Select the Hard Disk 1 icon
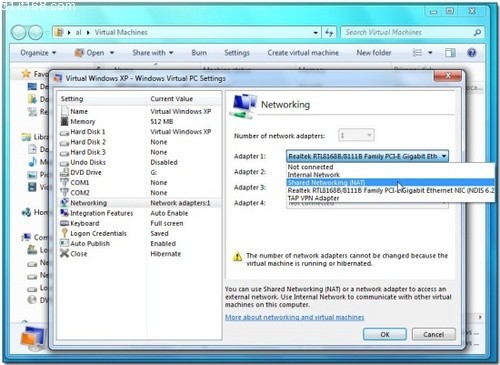This screenshot has height=365, width=500. pos(65,132)
